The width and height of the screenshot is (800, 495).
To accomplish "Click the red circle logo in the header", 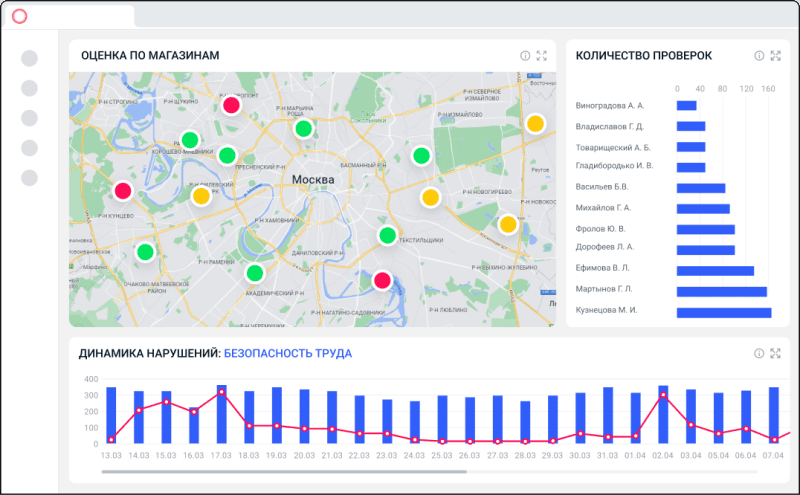I will [19, 17].
